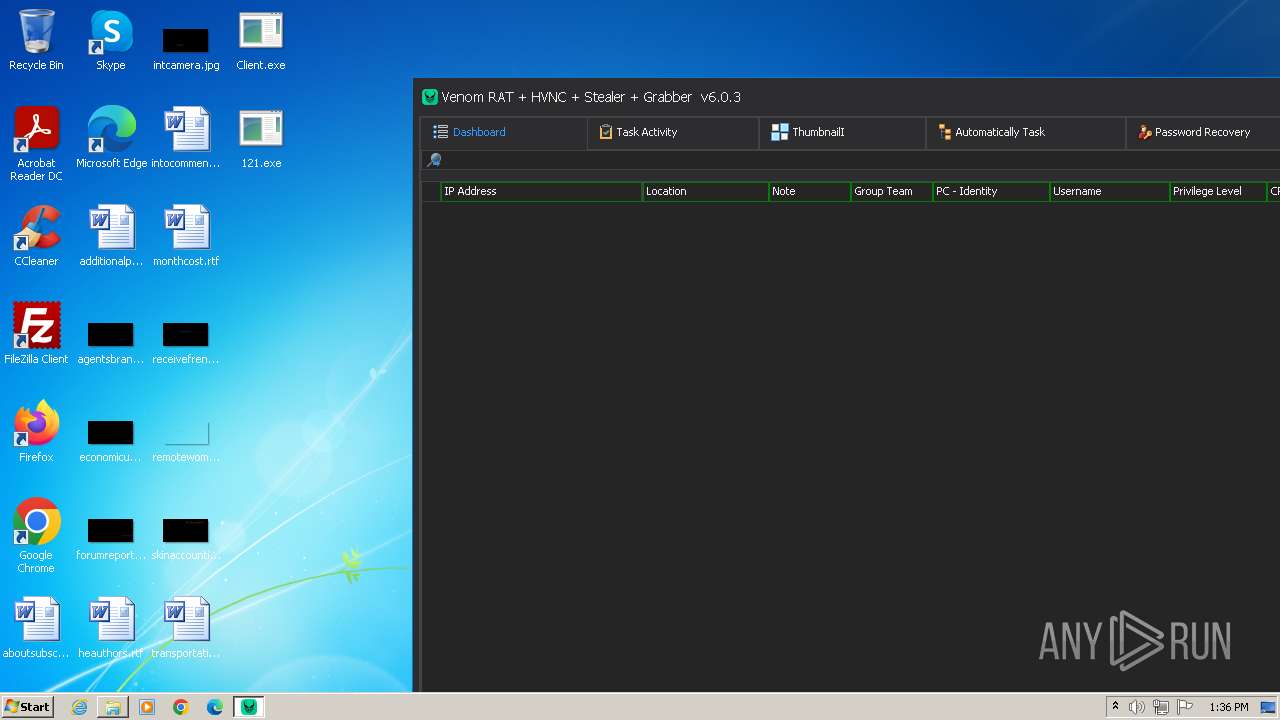The width and height of the screenshot is (1280, 720).
Task: Open the volume control in system tray
Action: 1137,707
